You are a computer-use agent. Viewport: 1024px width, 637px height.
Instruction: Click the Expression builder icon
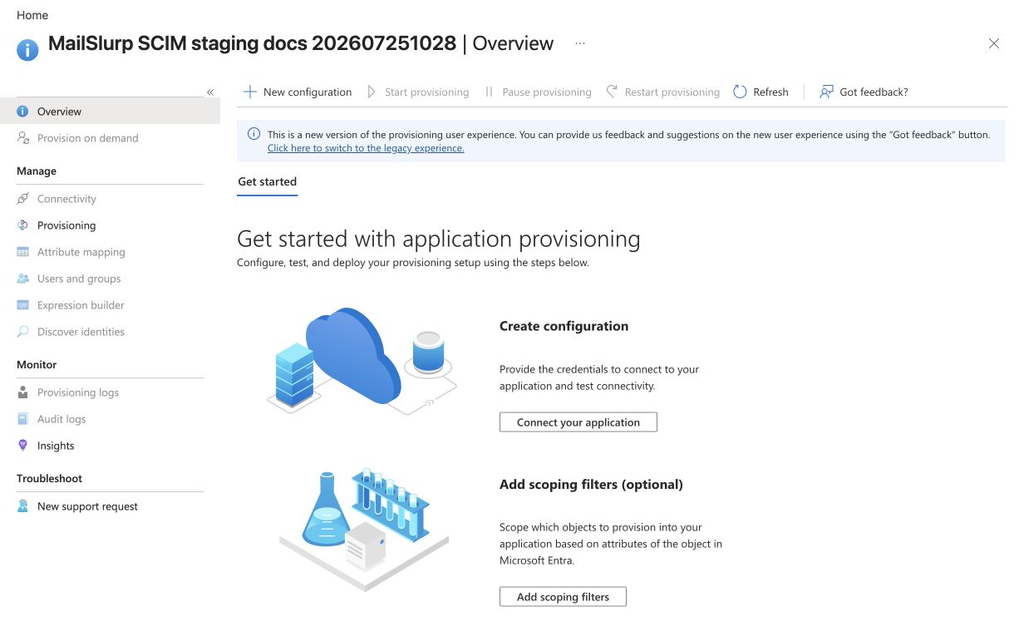point(23,305)
